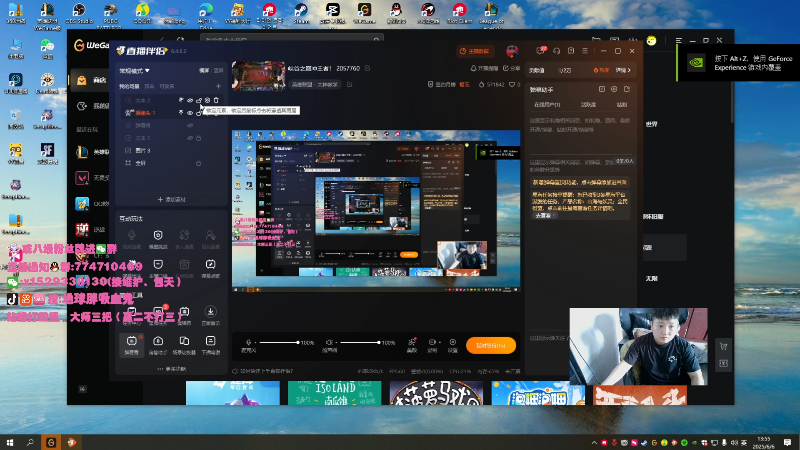Screen dimensions: 800x450
Task: Open the edit icon of 文本 2 source
Action: pyautogui.click(x=181, y=101)
